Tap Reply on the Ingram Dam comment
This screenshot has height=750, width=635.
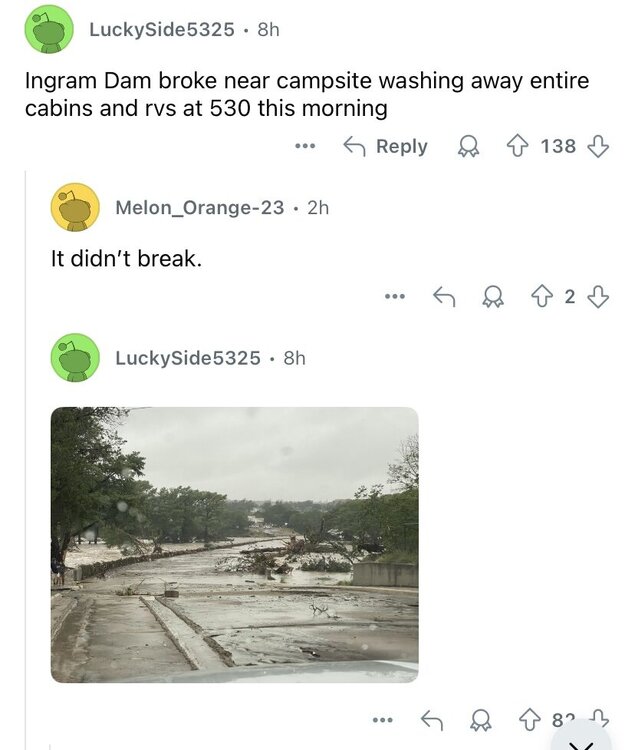coord(385,147)
